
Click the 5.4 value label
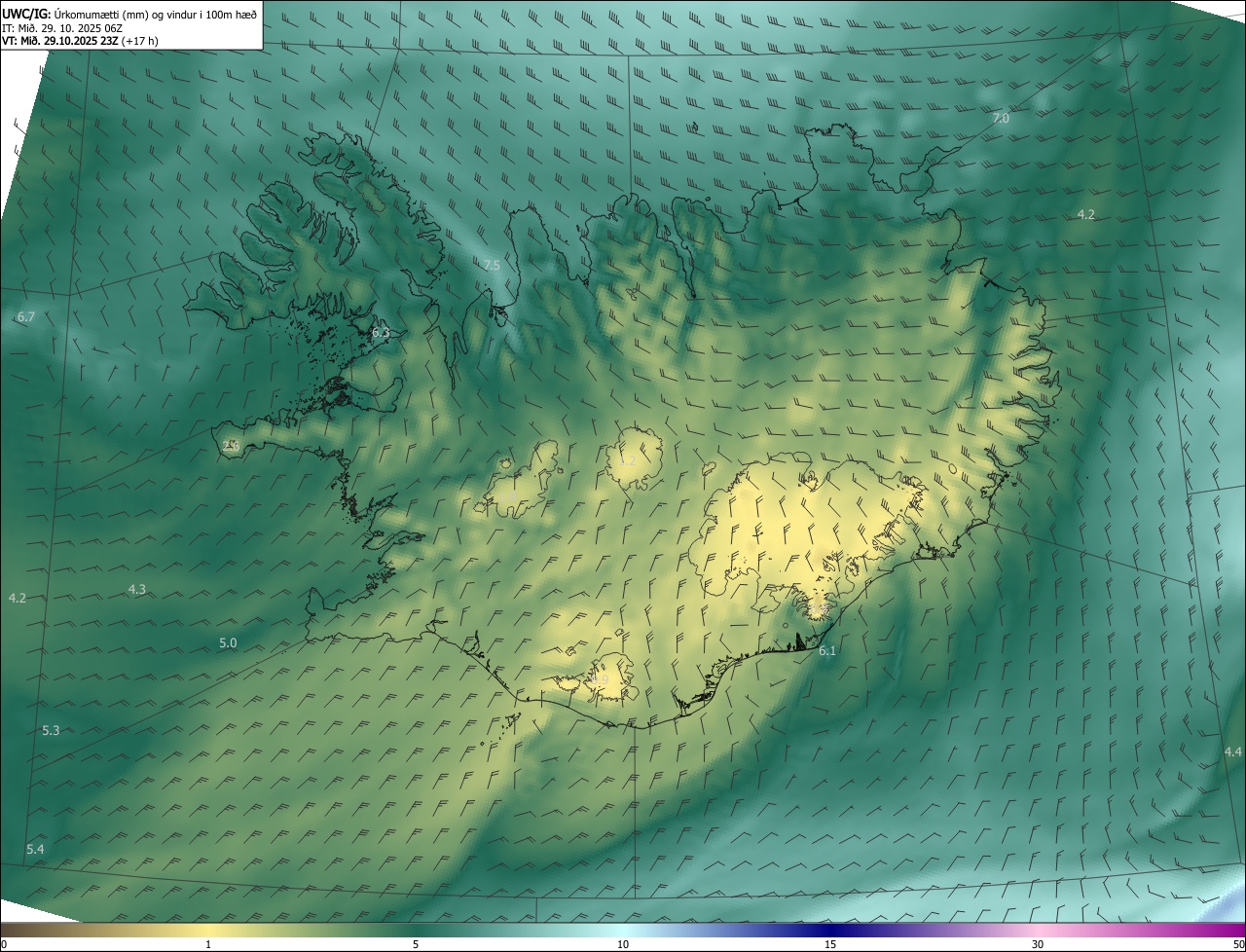point(35,849)
